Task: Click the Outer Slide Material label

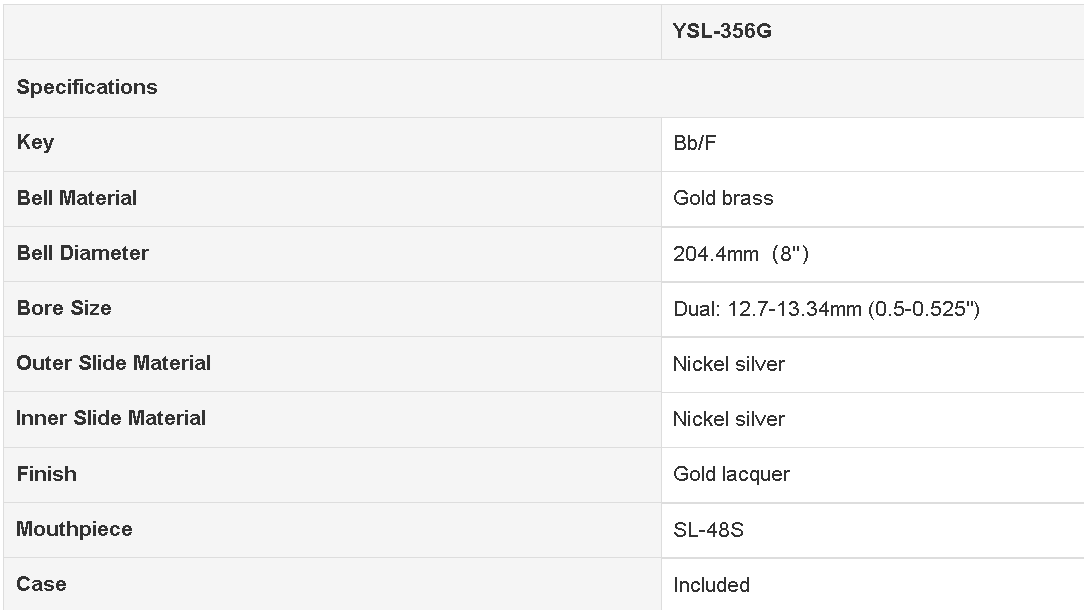Action: (x=113, y=363)
